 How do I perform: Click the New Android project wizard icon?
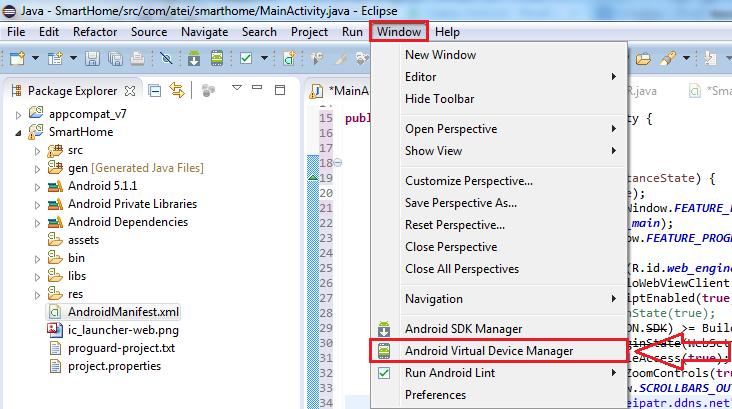[x=56, y=58]
